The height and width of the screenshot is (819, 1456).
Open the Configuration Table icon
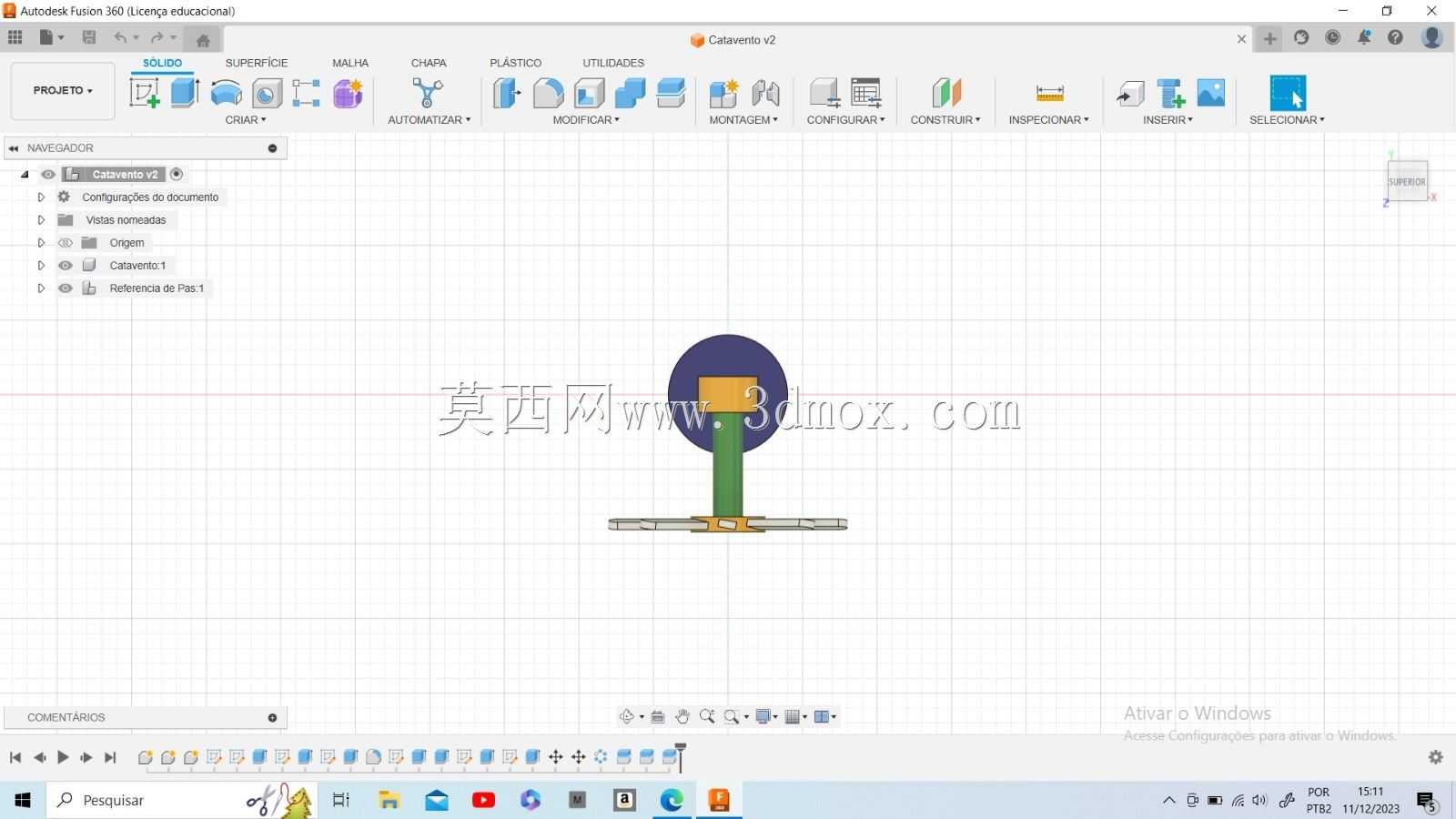coord(865,93)
